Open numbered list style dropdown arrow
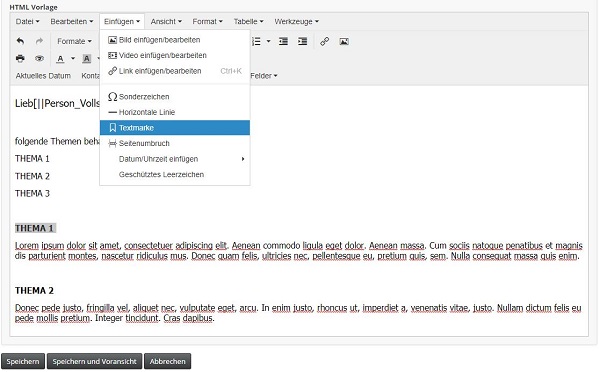Image resolution: width=600 pixels, height=372 pixels. [268, 41]
